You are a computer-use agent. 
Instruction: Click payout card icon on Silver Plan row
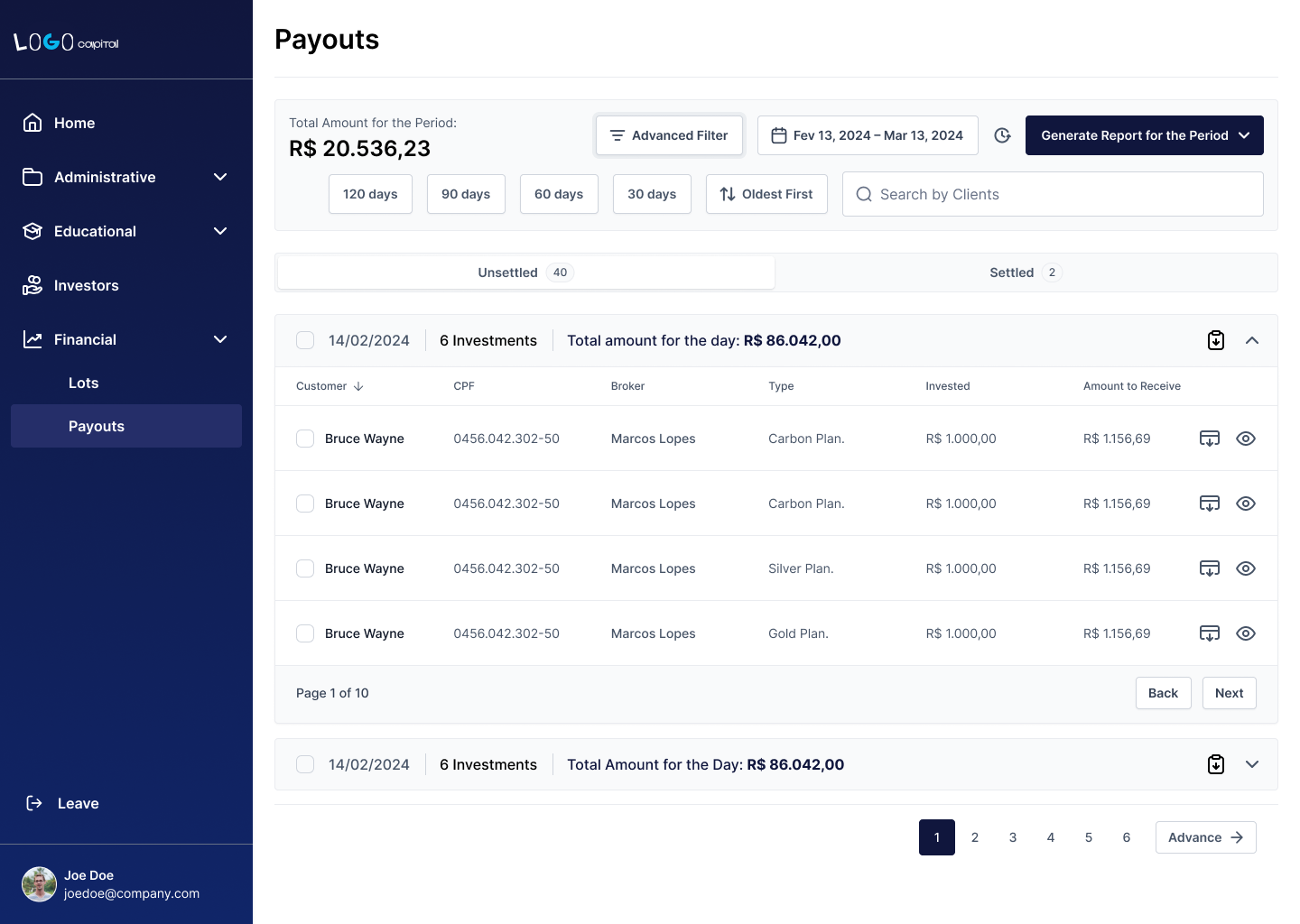pos(1210,568)
